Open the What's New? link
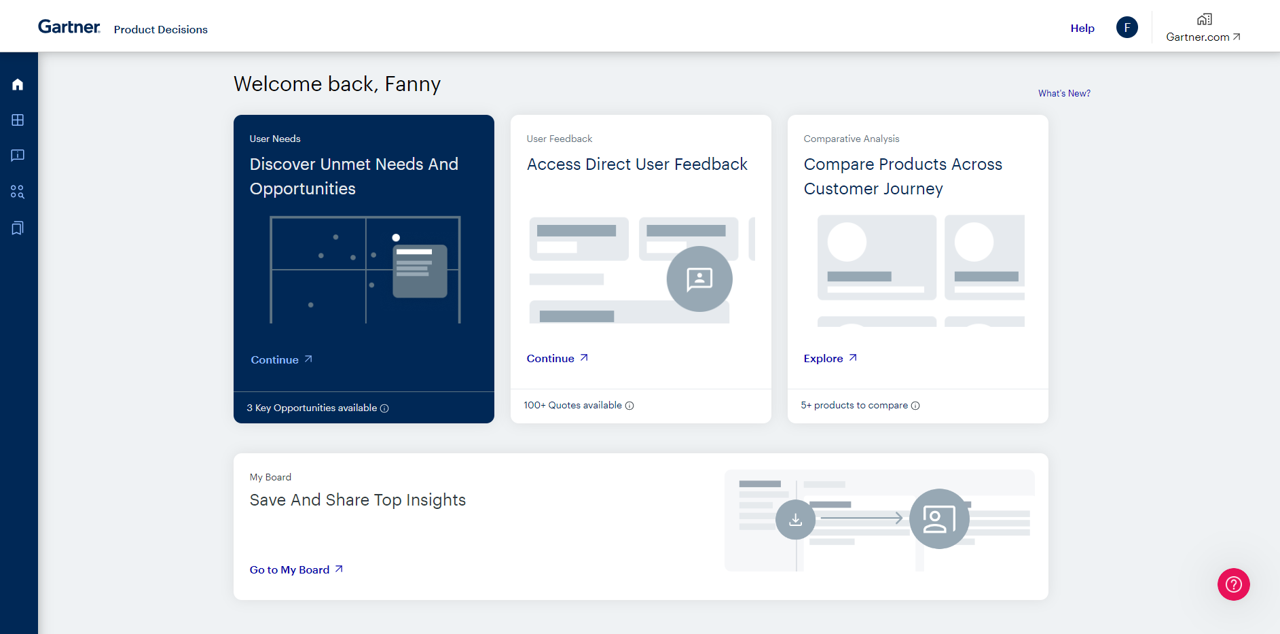This screenshot has height=634, width=1280. (1064, 93)
